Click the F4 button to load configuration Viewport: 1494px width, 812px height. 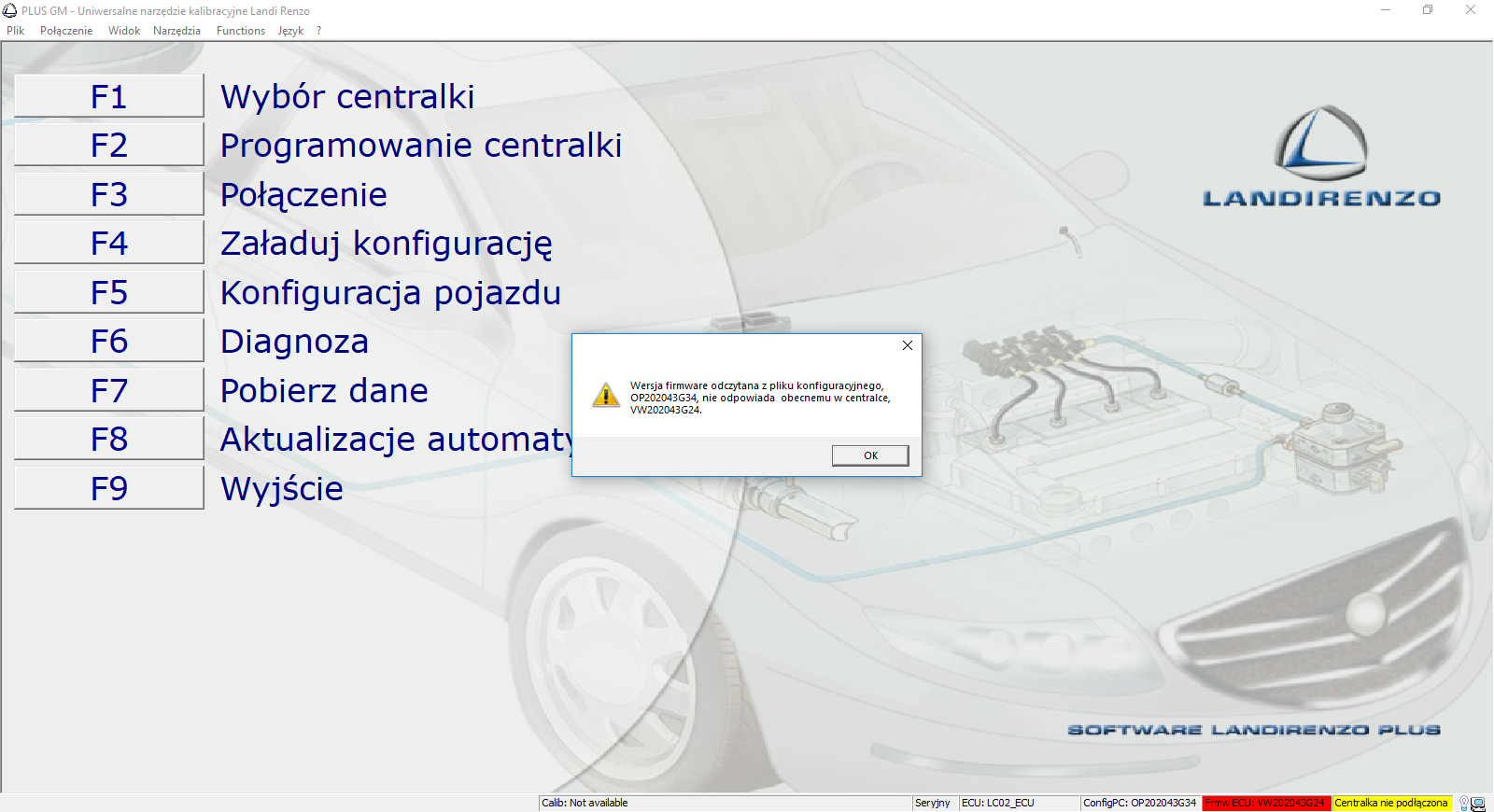[109, 243]
